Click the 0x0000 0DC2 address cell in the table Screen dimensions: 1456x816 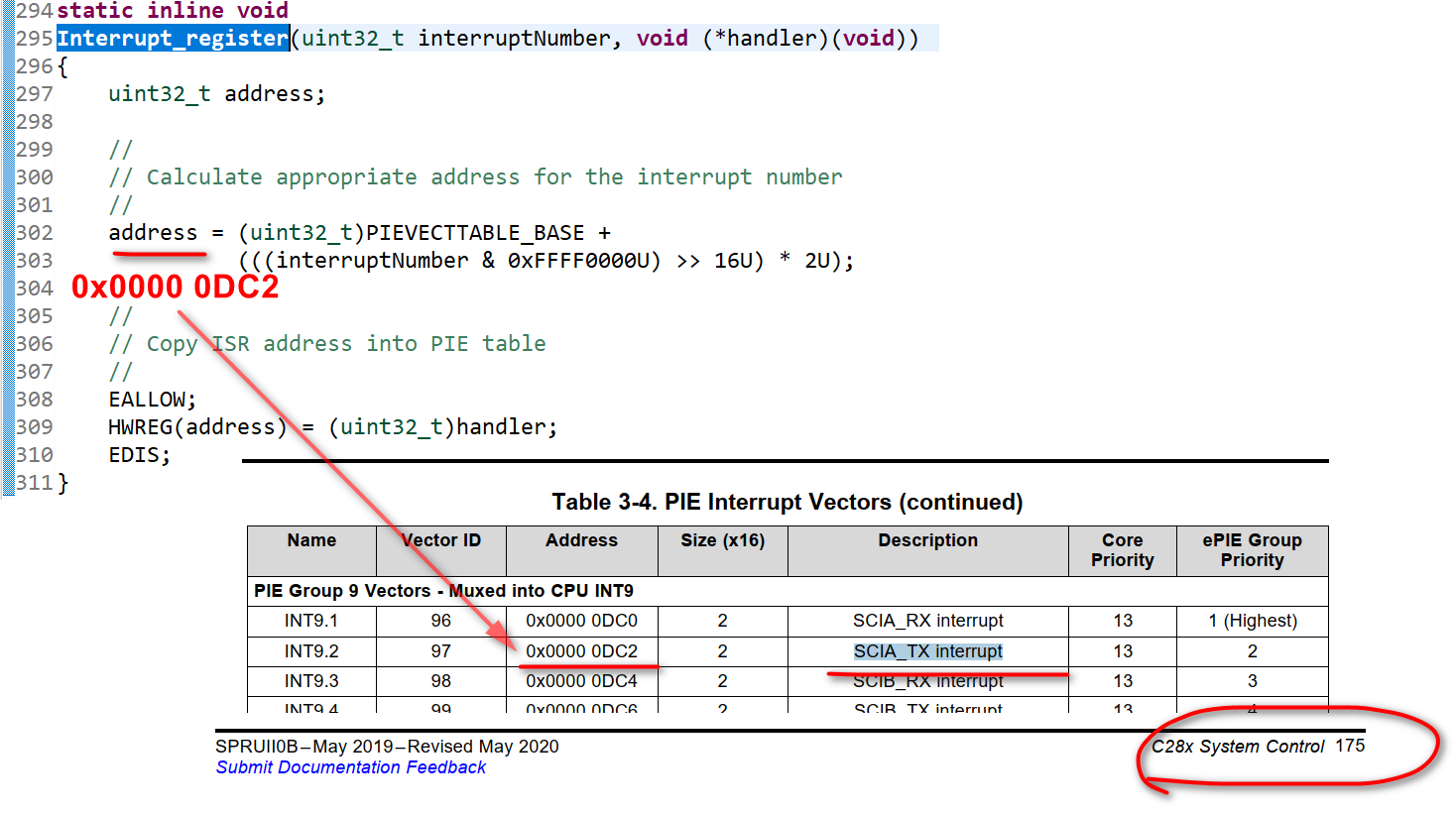click(x=581, y=651)
